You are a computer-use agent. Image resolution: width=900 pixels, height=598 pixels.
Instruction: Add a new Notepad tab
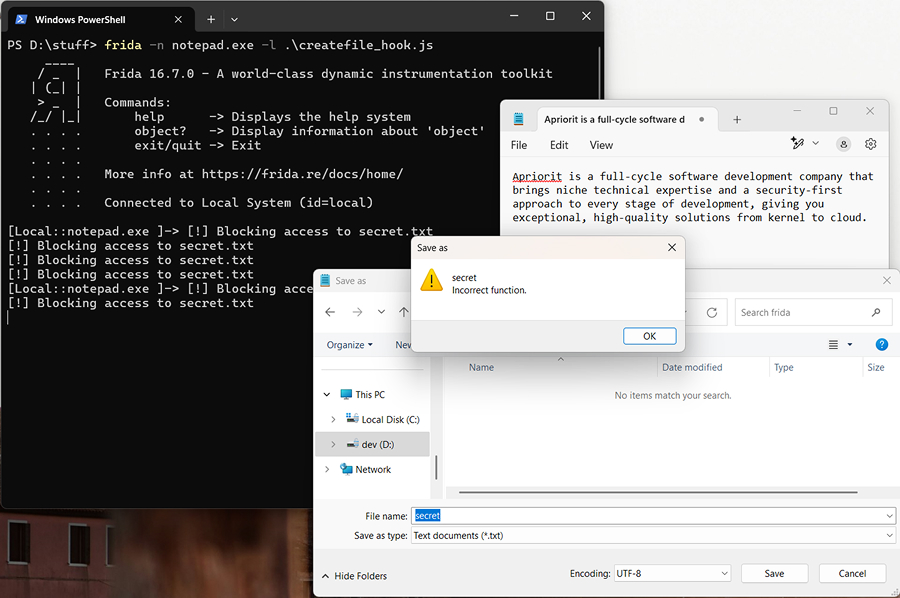click(x=737, y=119)
